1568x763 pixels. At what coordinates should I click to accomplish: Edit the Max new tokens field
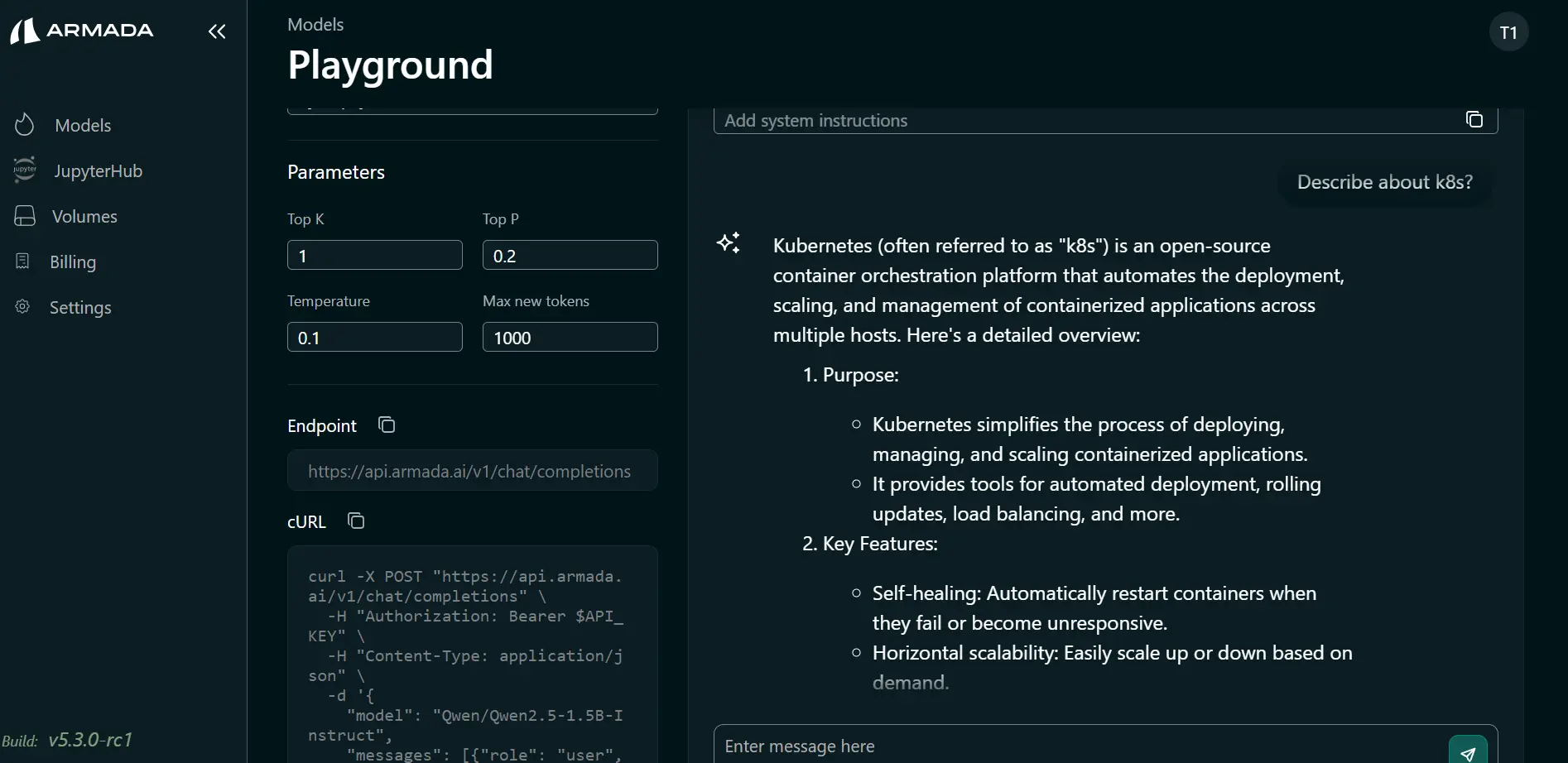point(570,337)
